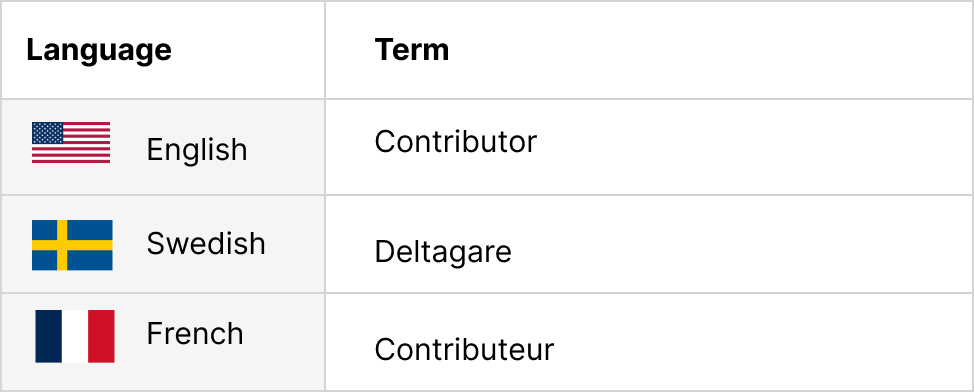Click the white band of the French flag

[75, 336]
